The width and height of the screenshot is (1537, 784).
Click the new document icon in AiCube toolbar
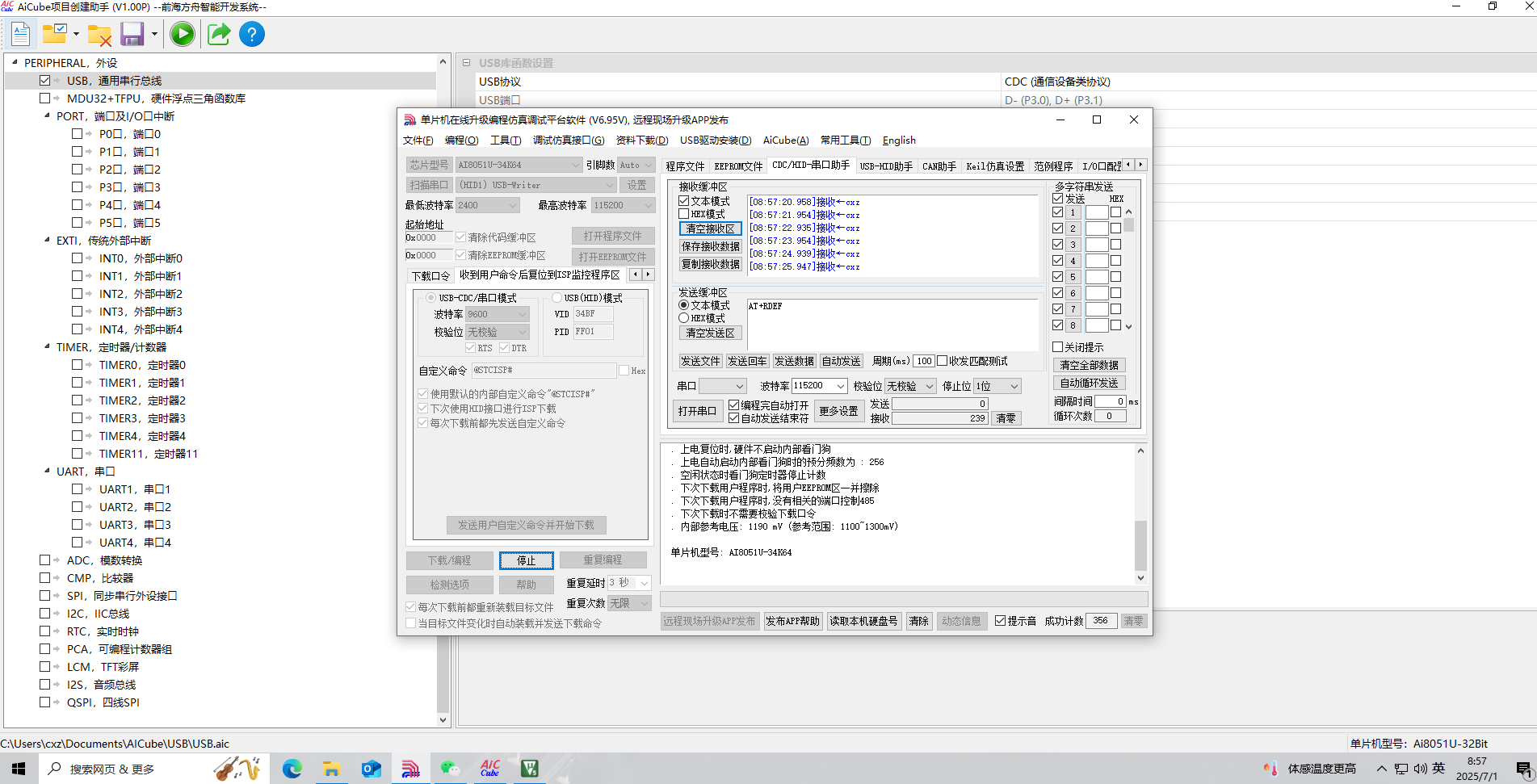[x=21, y=34]
